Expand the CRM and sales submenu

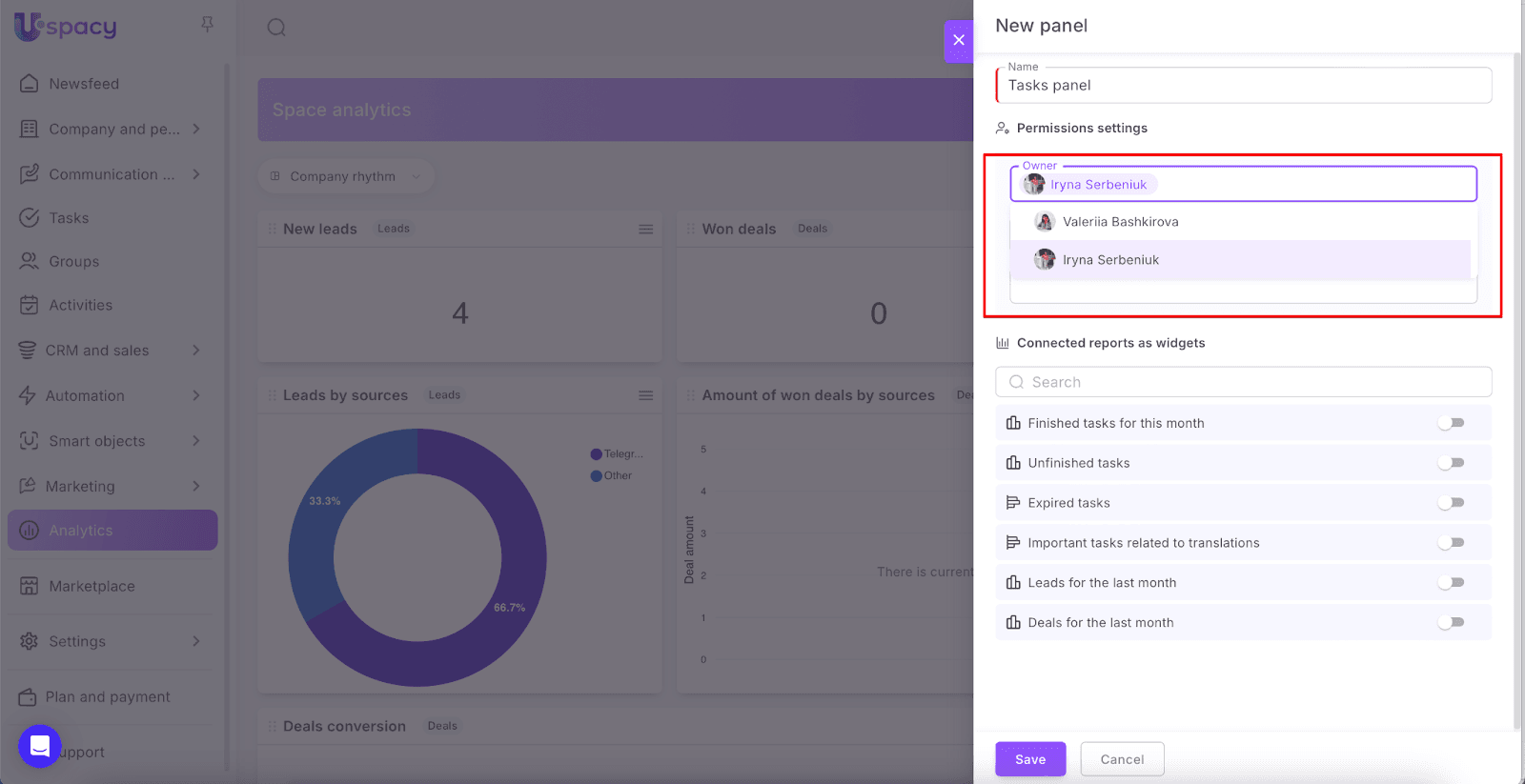click(x=196, y=351)
